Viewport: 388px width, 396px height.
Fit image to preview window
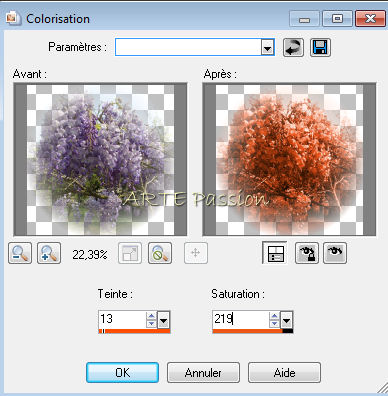point(130,253)
